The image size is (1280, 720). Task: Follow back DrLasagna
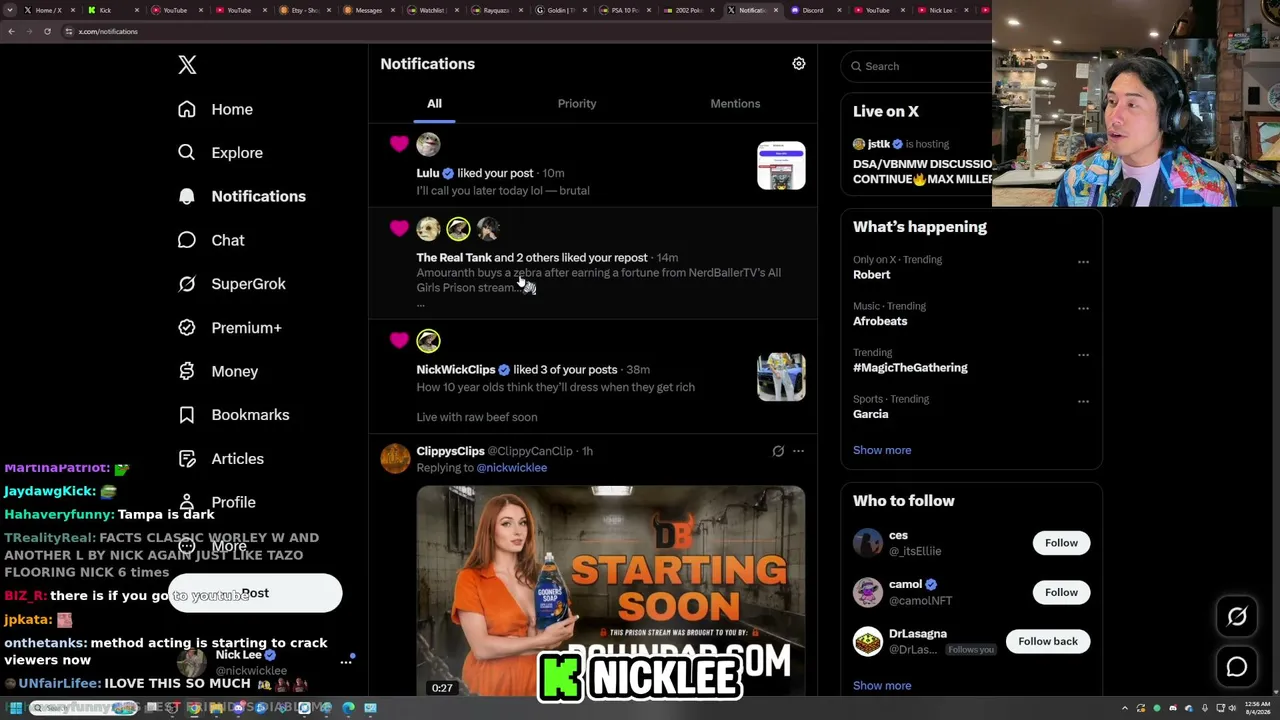[x=1048, y=641]
